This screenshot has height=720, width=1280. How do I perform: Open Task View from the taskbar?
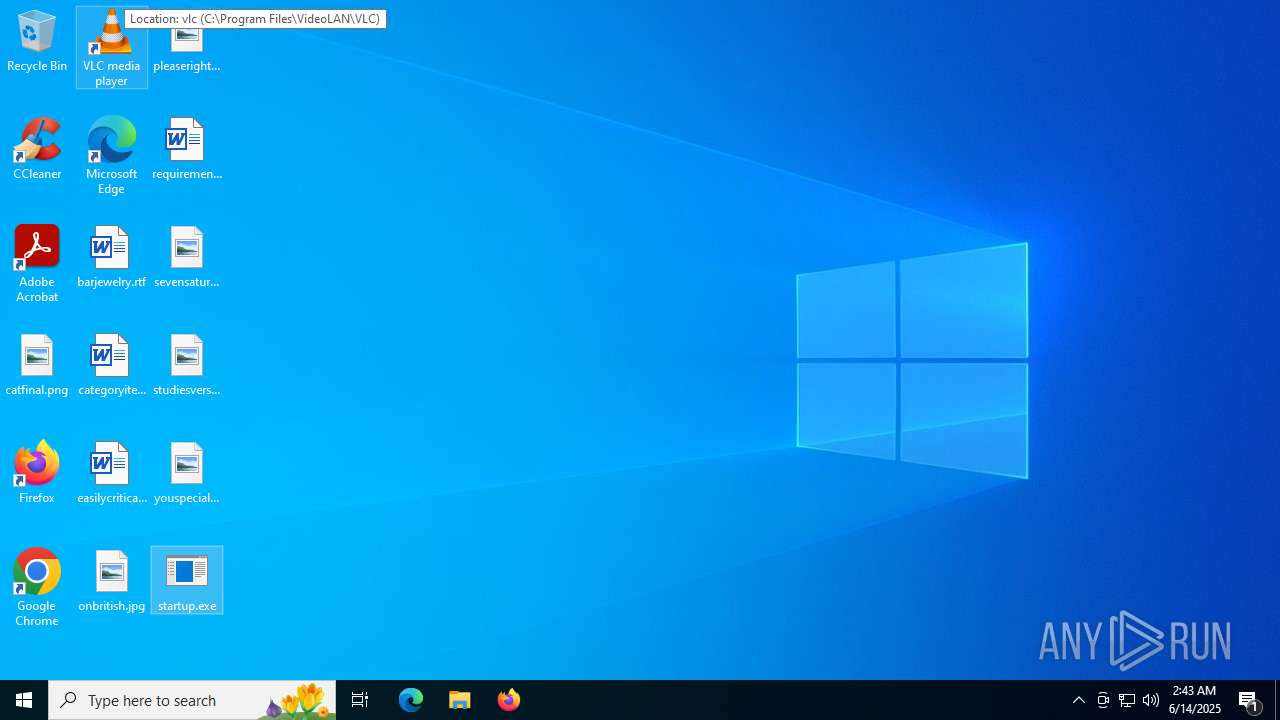tap(360, 700)
